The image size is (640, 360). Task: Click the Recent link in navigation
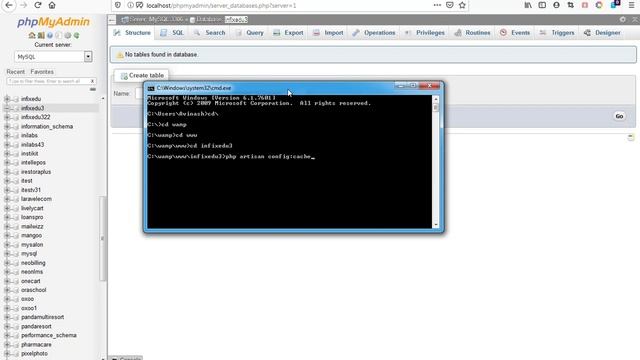[16, 72]
